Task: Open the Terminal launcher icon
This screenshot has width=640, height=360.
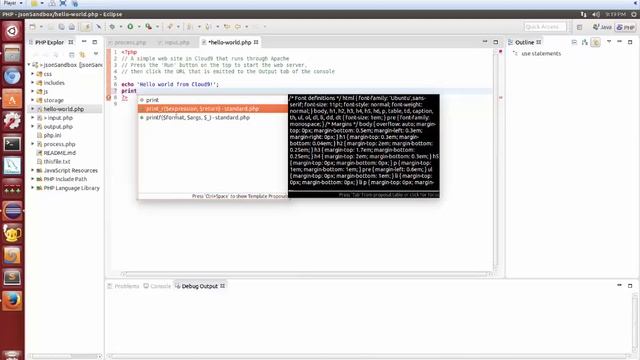Action: [x=12, y=144]
